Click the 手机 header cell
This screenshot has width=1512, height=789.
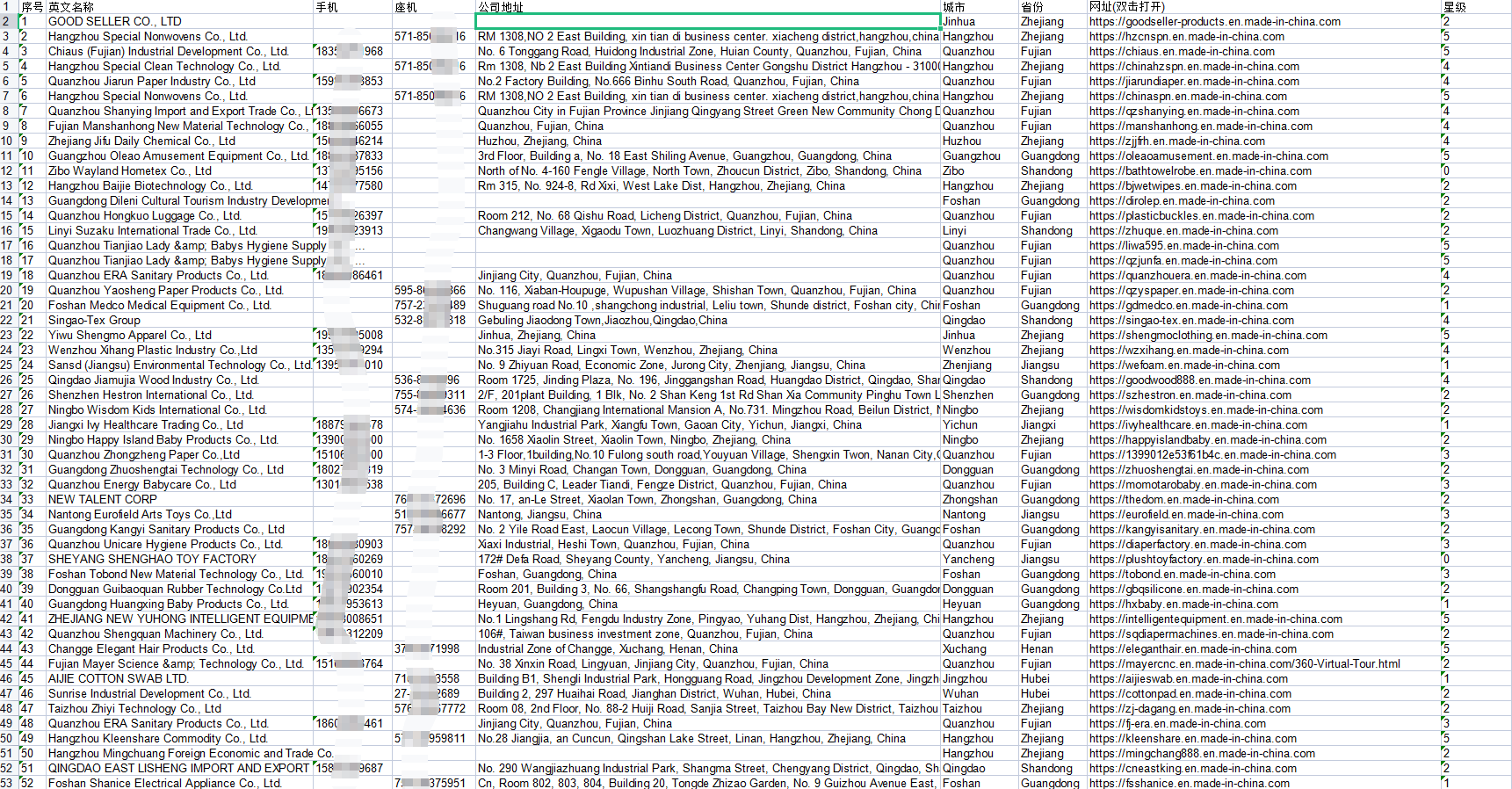pos(352,7)
